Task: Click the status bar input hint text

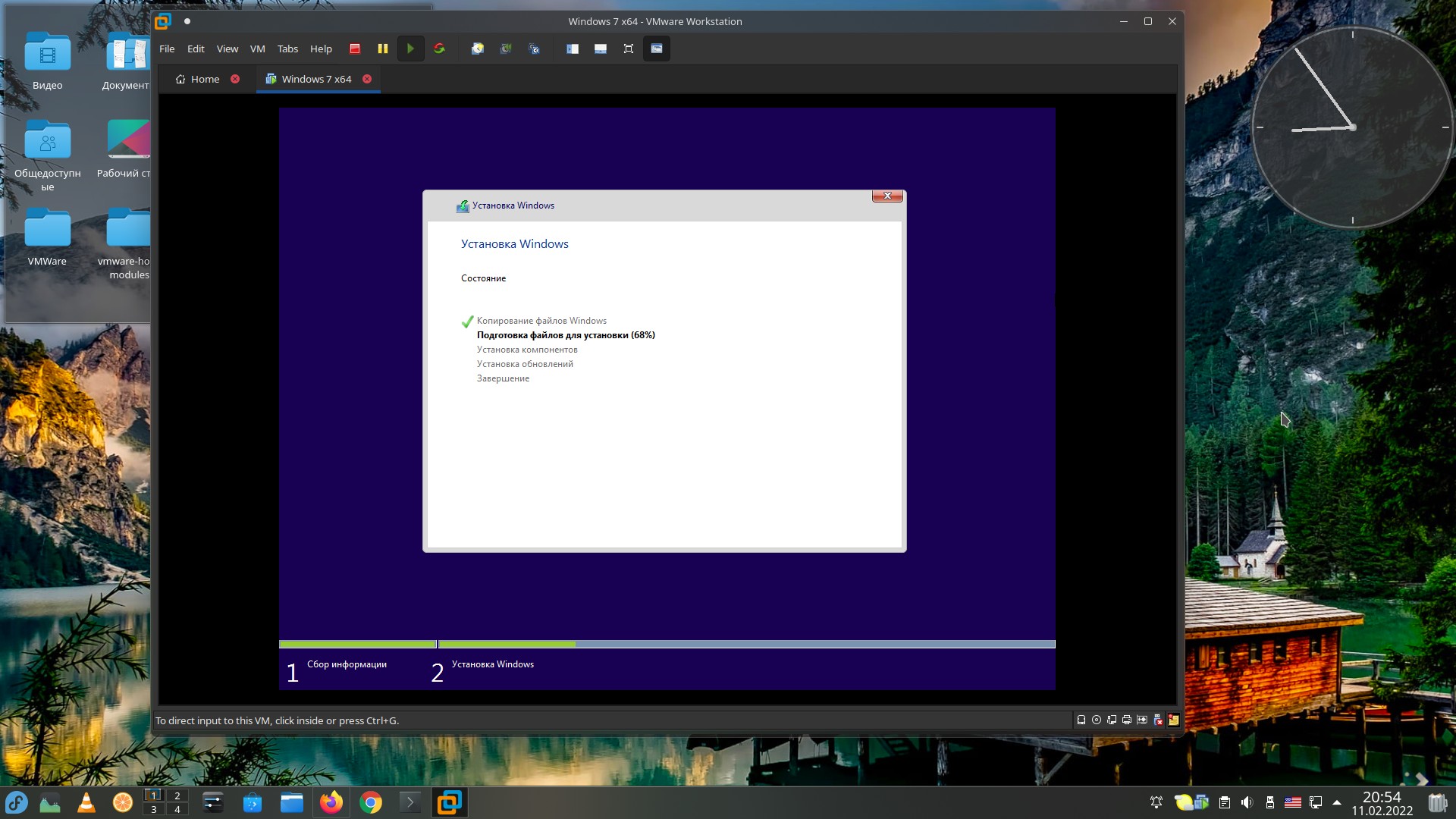Action: (x=277, y=720)
